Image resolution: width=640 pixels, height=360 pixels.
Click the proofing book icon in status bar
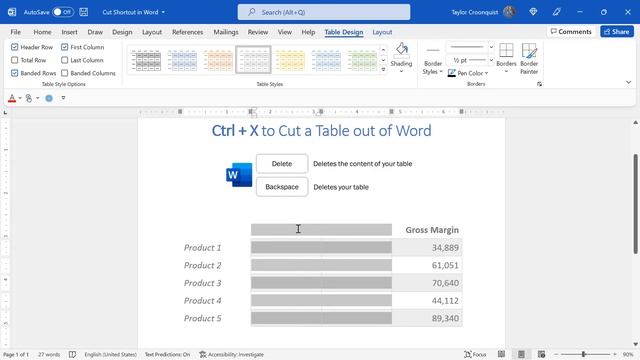click(x=72, y=354)
